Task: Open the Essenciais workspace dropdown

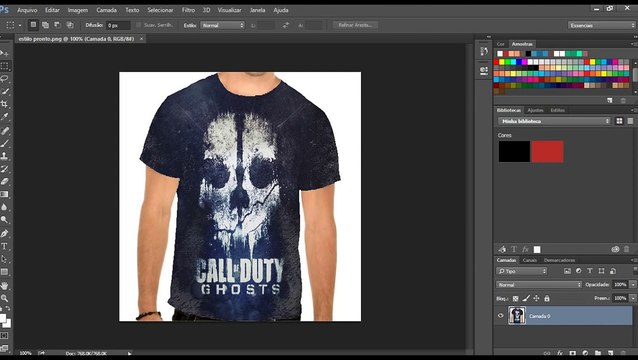Action: [601, 25]
